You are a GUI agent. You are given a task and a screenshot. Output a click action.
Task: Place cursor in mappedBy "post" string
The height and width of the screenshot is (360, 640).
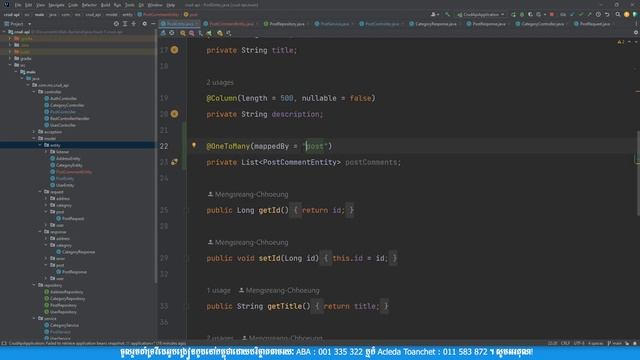pyautogui.click(x=315, y=146)
